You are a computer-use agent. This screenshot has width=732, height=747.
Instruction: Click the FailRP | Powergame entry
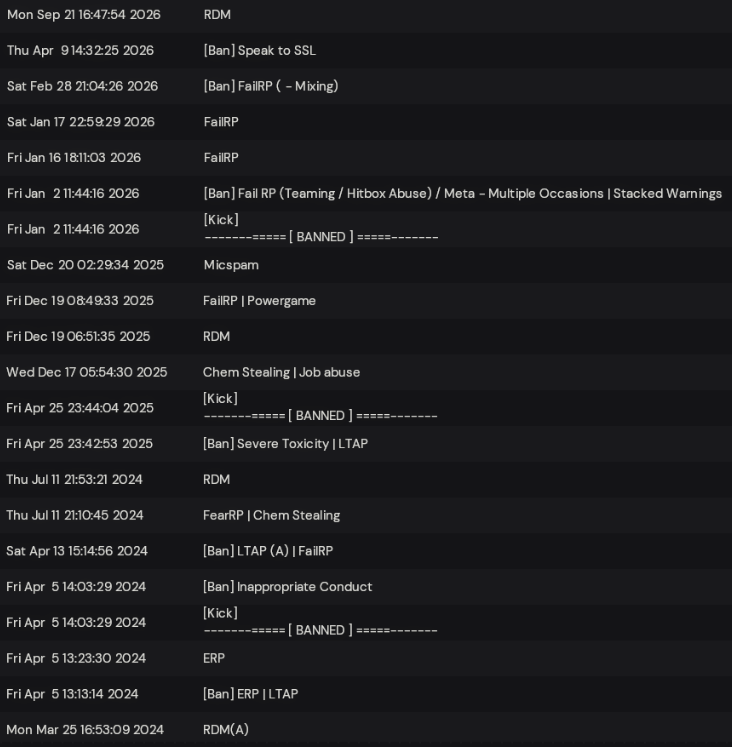click(x=366, y=301)
